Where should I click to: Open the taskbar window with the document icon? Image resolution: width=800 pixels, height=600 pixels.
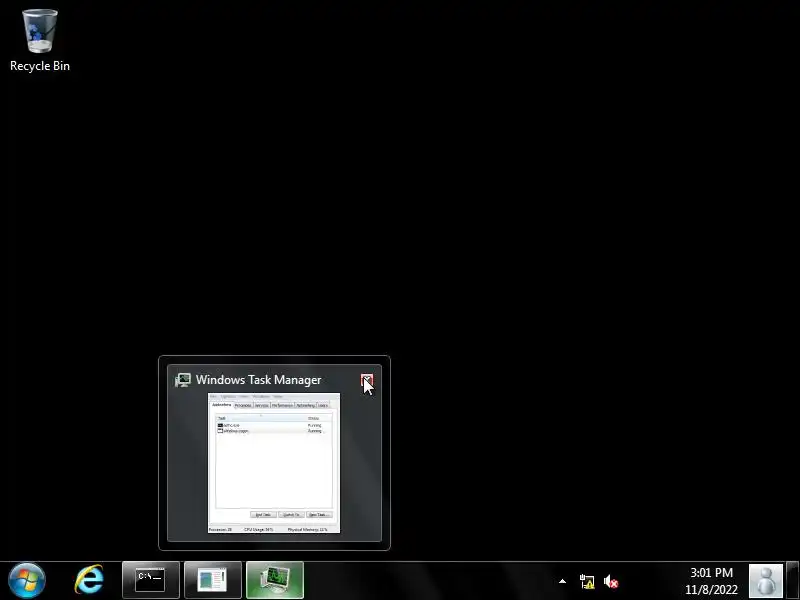pyautogui.click(x=213, y=580)
